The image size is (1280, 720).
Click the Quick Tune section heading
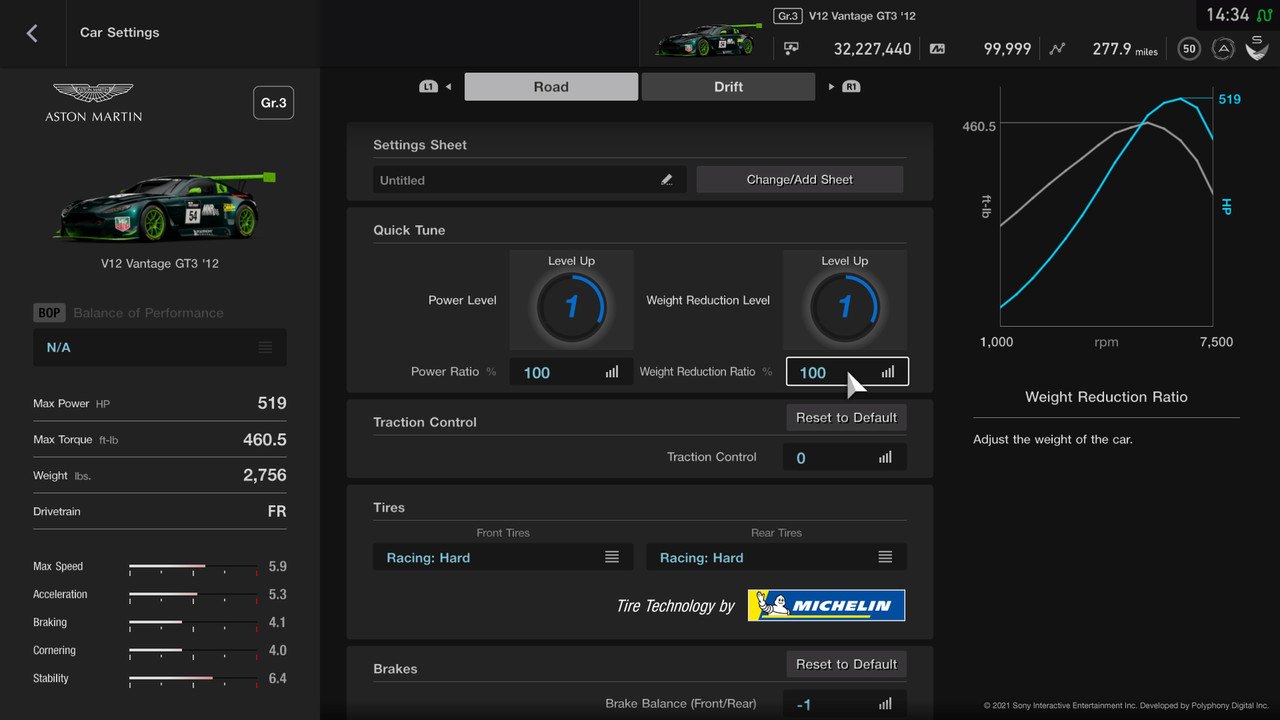(x=409, y=230)
